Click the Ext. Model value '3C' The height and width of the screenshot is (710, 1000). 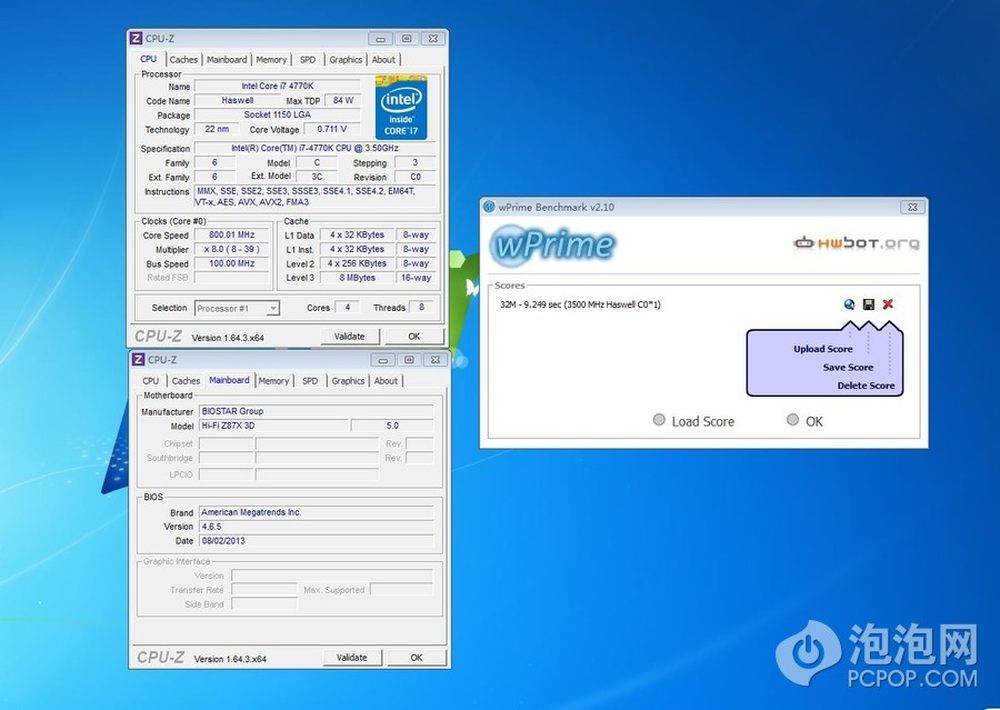pyautogui.click(x=317, y=177)
